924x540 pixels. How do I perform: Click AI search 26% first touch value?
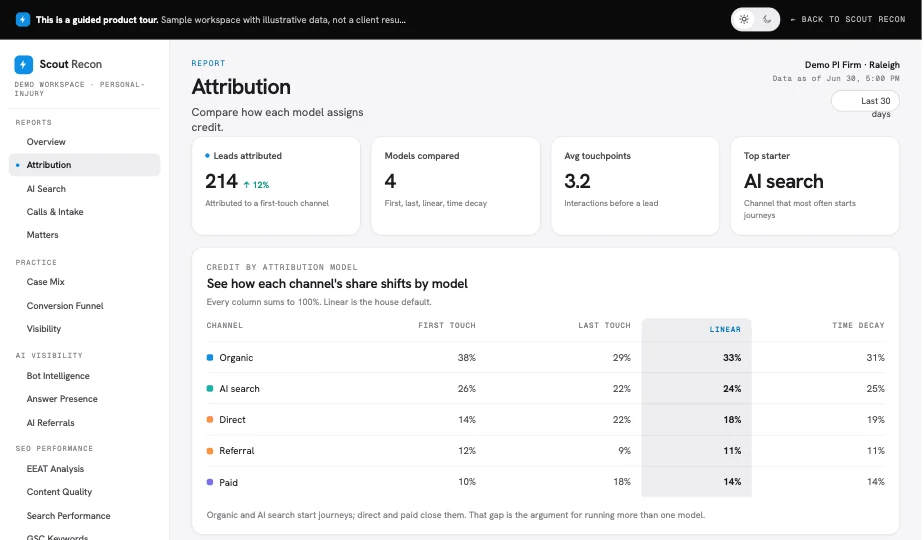pos(467,389)
